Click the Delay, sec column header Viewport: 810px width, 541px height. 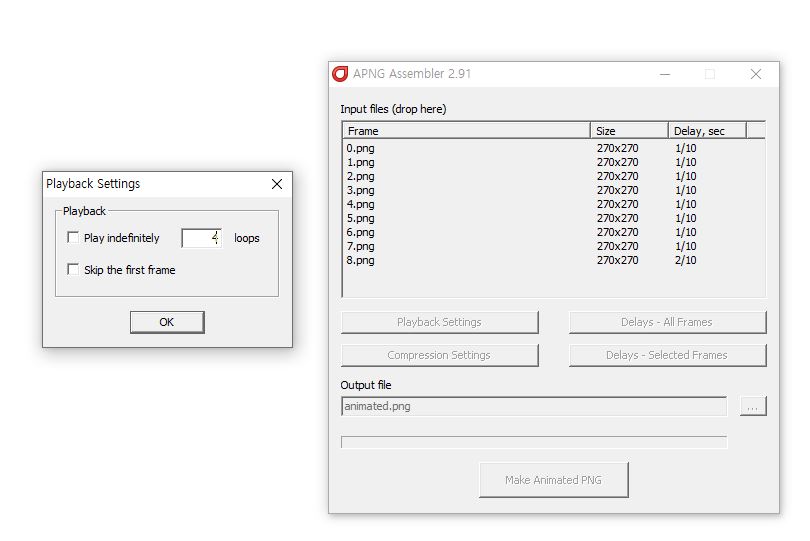[x=707, y=131]
